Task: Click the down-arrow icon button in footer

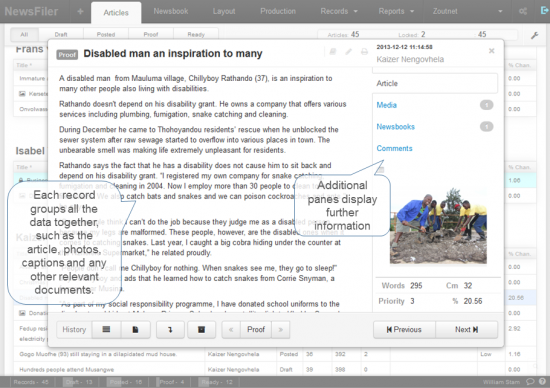Action: tap(170, 329)
